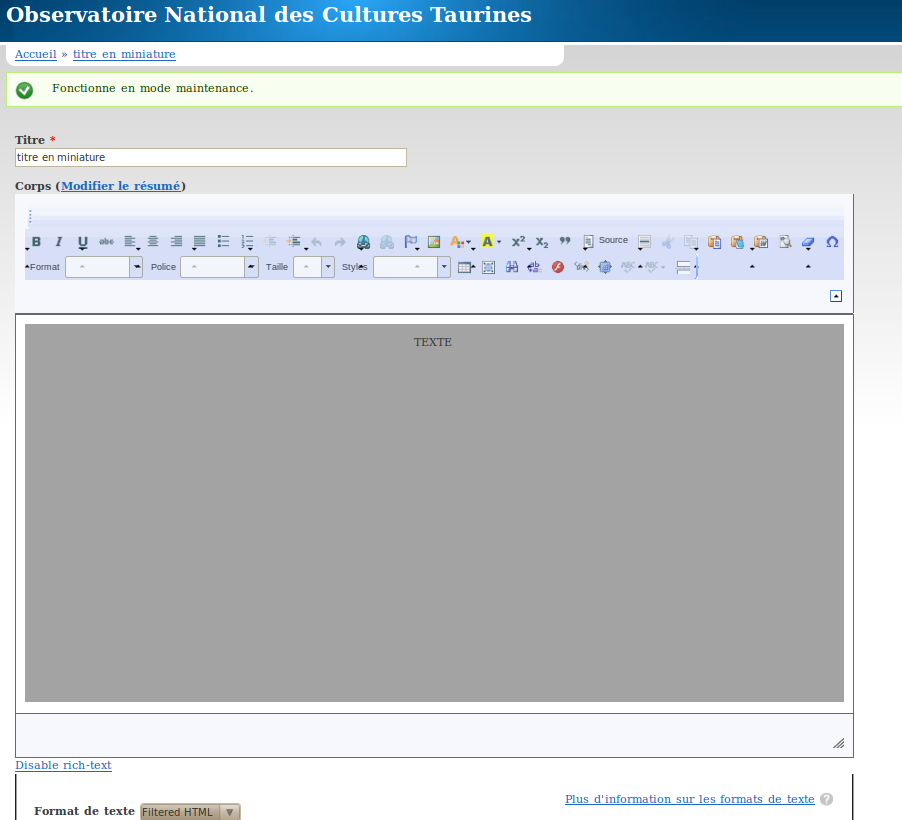Click the editor resize handle
This screenshot has width=902, height=820.
(839, 743)
